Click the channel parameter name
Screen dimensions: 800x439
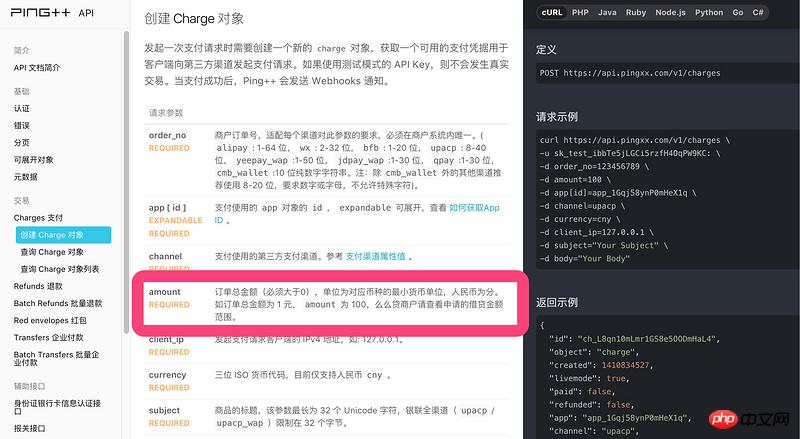165,256
